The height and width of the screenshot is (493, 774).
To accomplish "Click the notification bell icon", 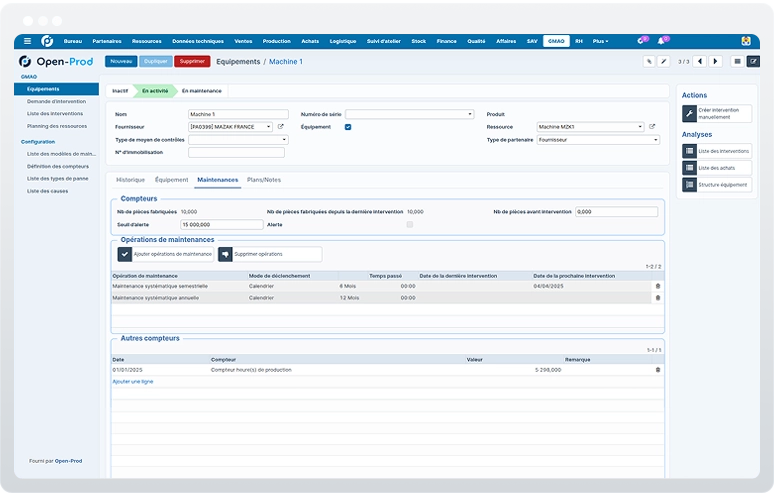I will click(660, 41).
